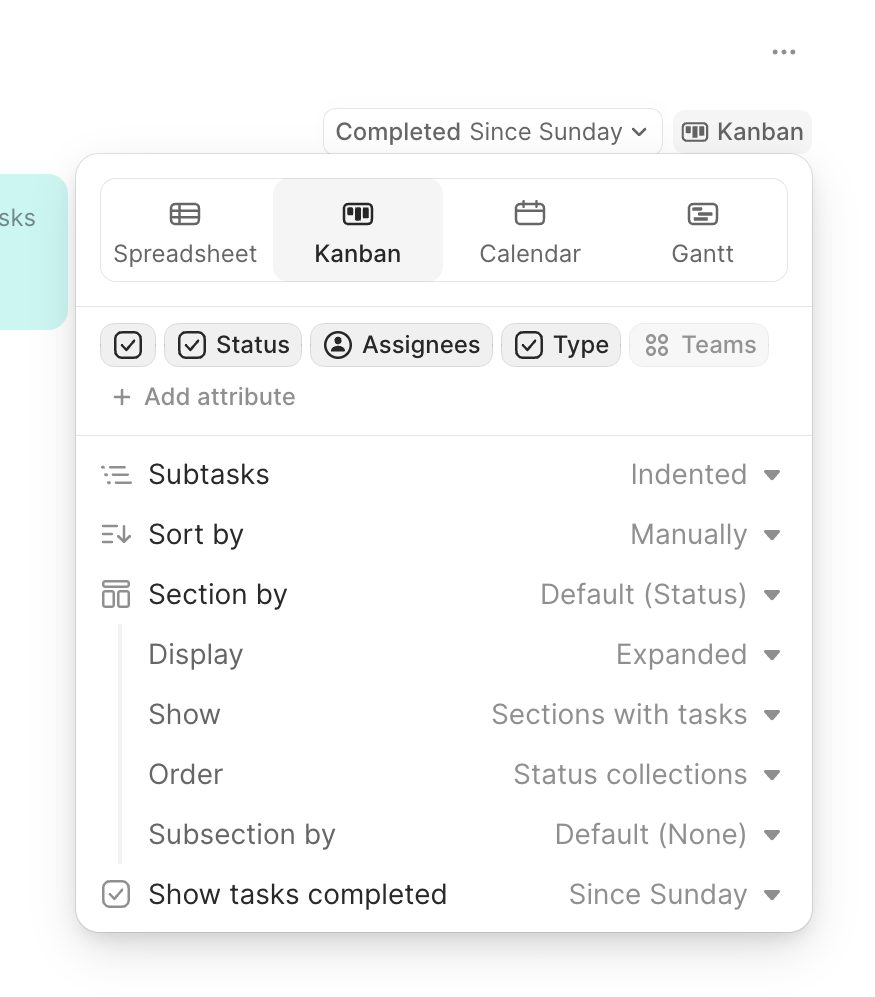The width and height of the screenshot is (875, 997).
Task: Open the Completed Since Sunday filter dropdown
Action: coord(492,131)
